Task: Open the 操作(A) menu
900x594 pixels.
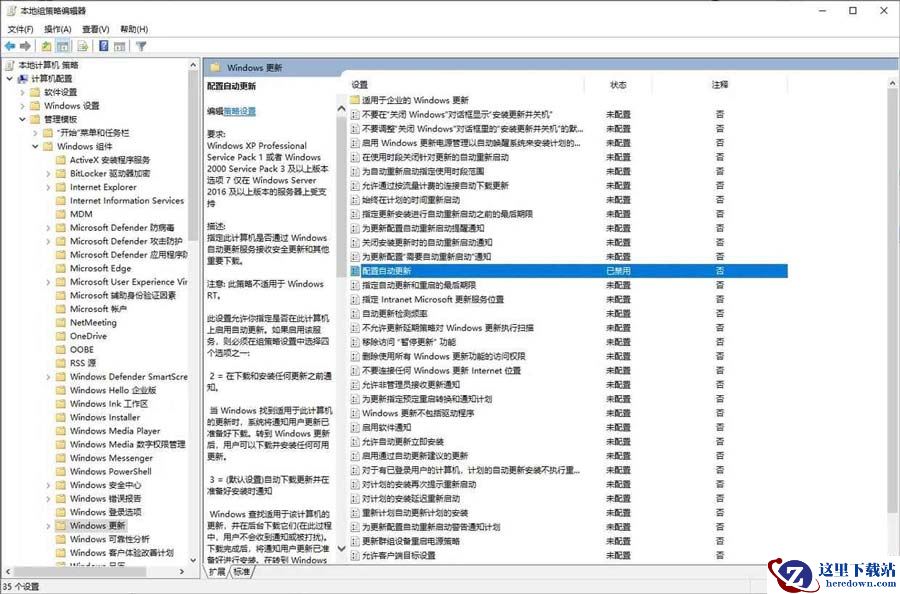Action: click(x=57, y=29)
